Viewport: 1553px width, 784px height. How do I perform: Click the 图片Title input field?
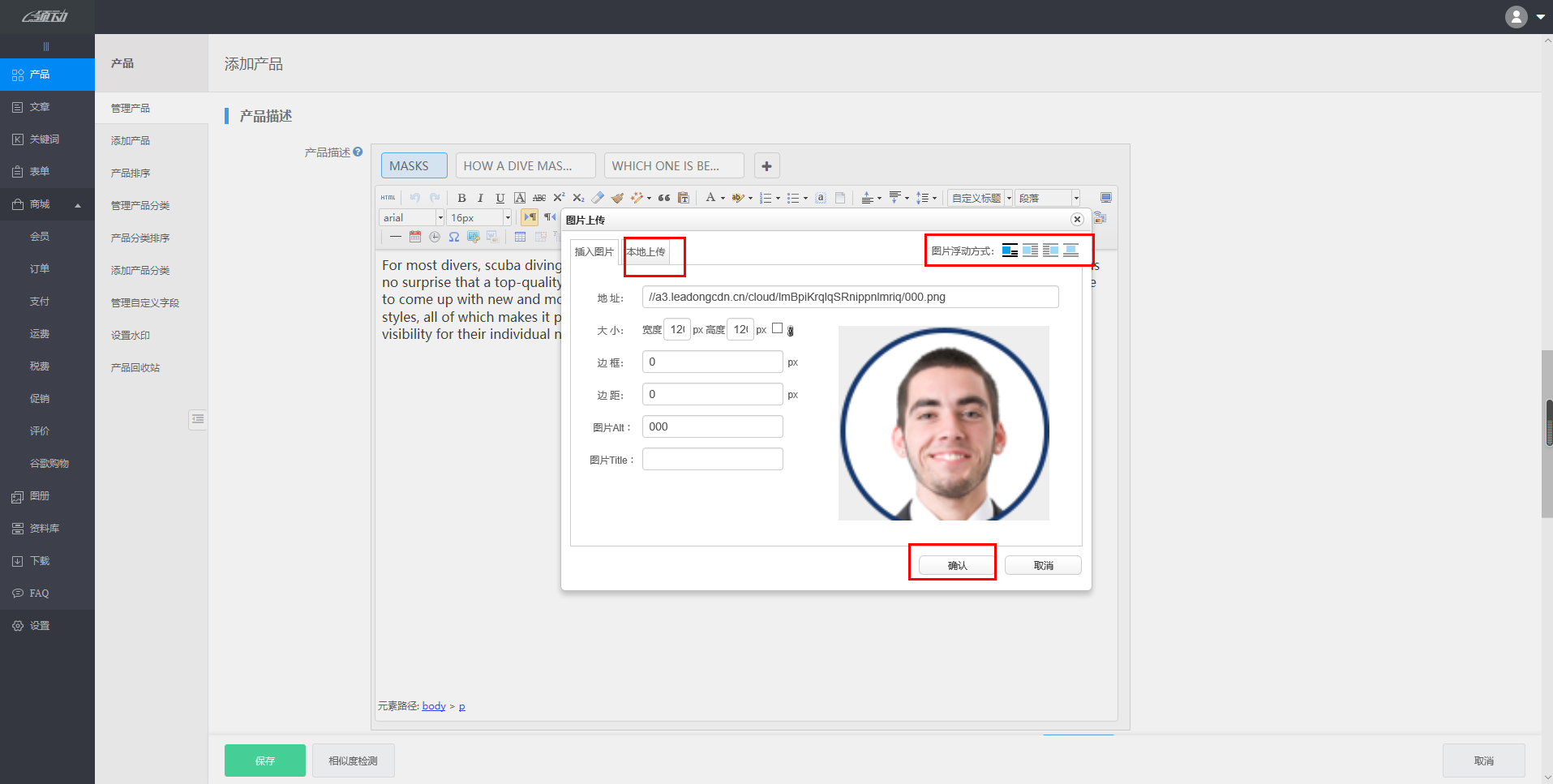pyautogui.click(x=712, y=460)
